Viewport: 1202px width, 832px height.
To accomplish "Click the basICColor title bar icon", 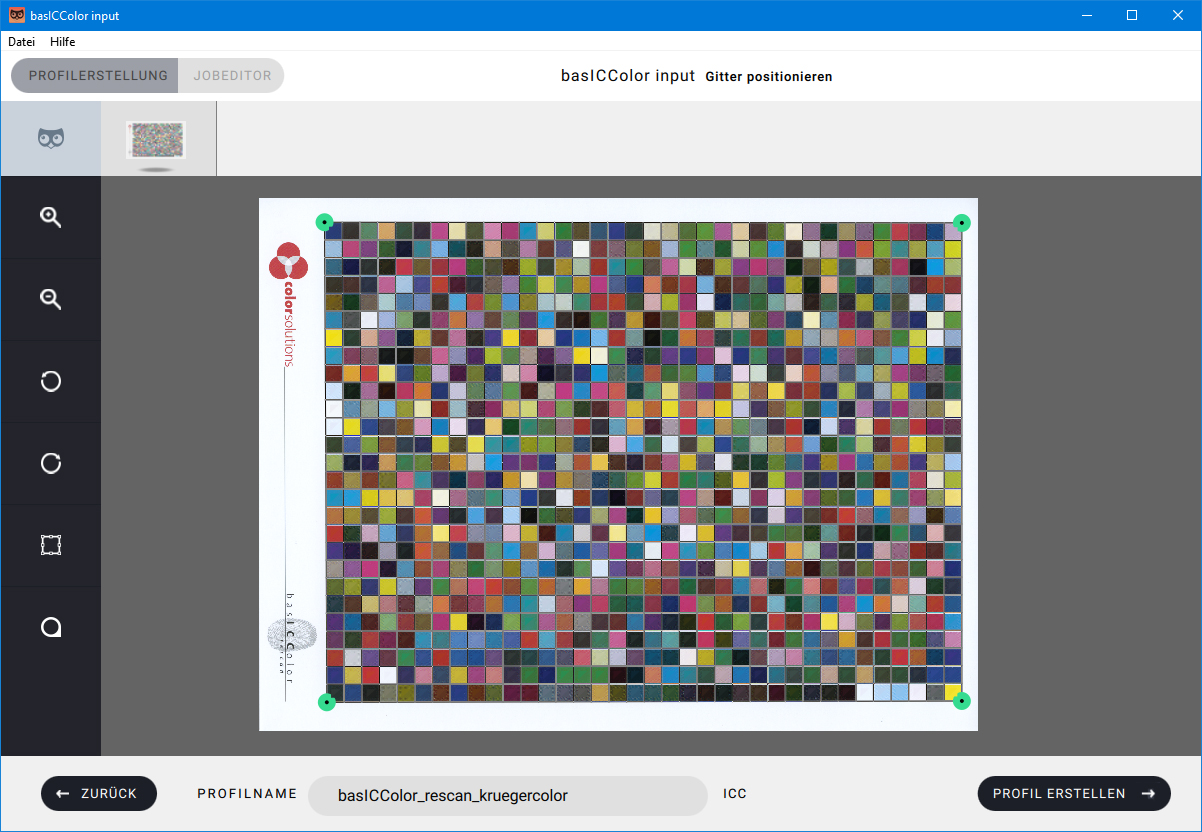I will (17, 15).
